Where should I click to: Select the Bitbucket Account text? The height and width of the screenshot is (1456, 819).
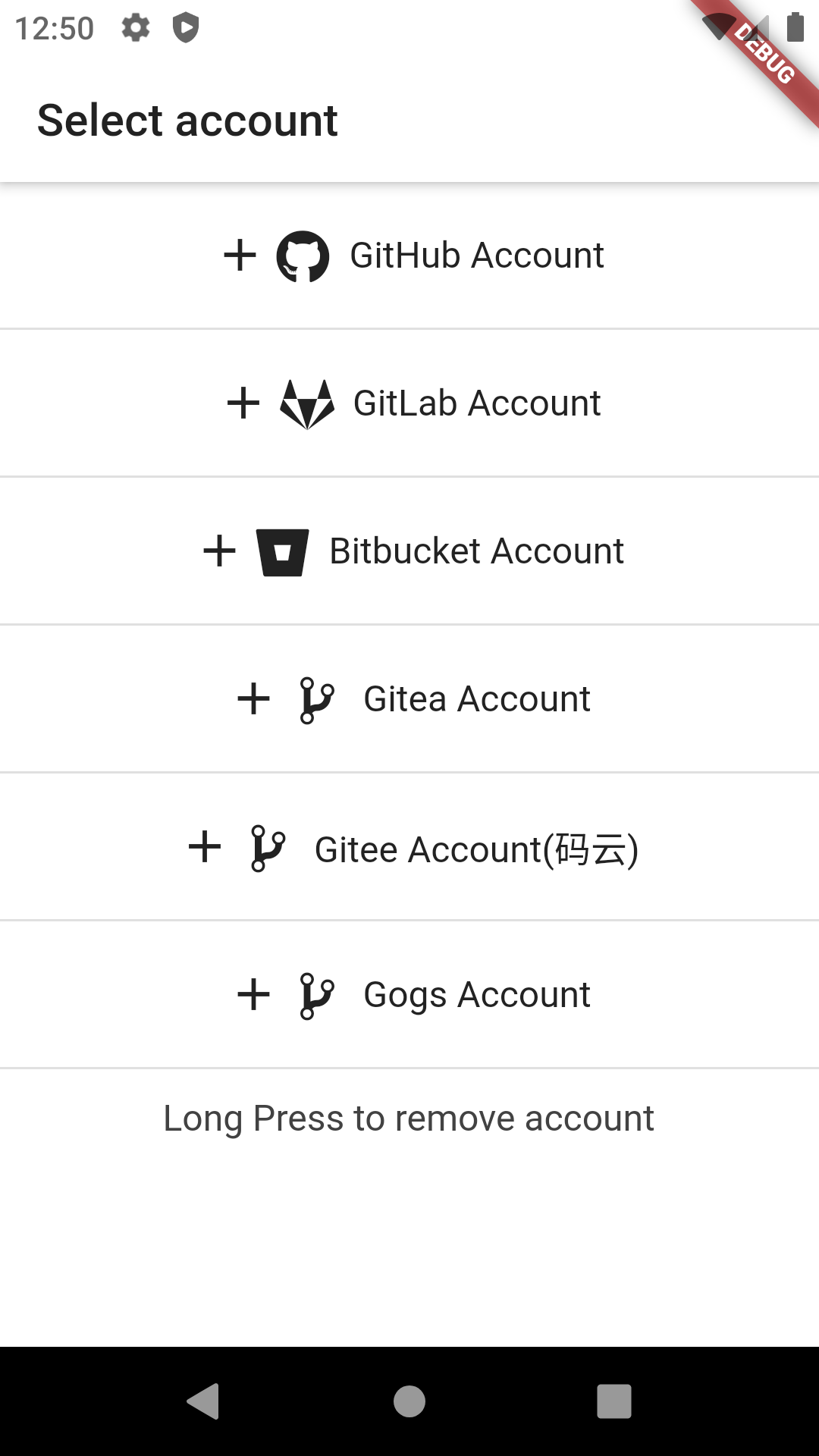point(476,551)
